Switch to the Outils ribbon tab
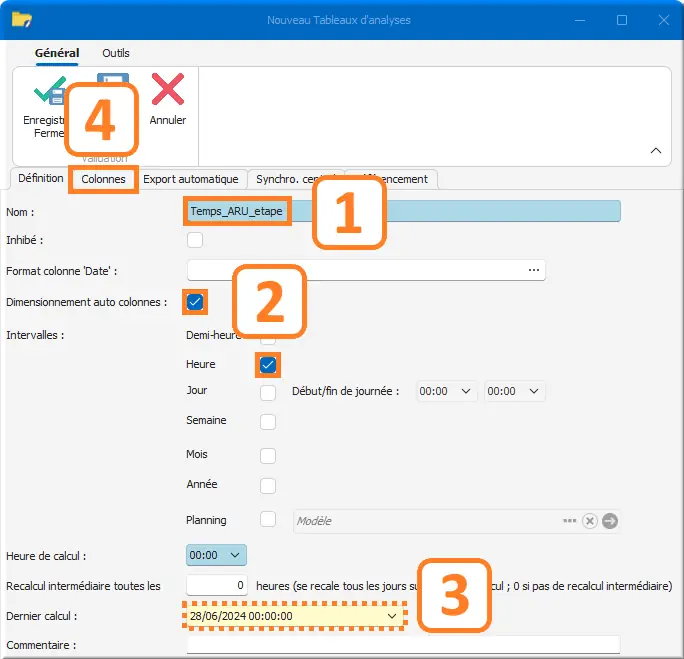 point(116,53)
